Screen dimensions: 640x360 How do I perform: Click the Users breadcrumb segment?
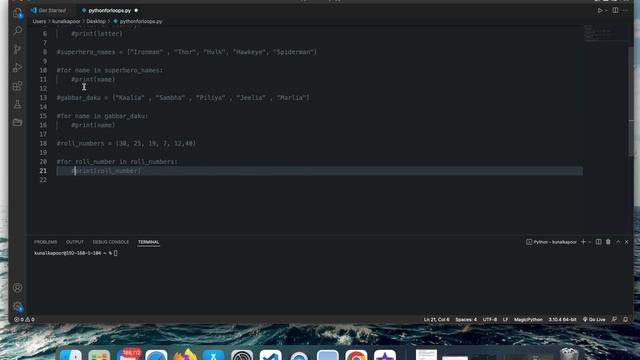[x=39, y=21]
